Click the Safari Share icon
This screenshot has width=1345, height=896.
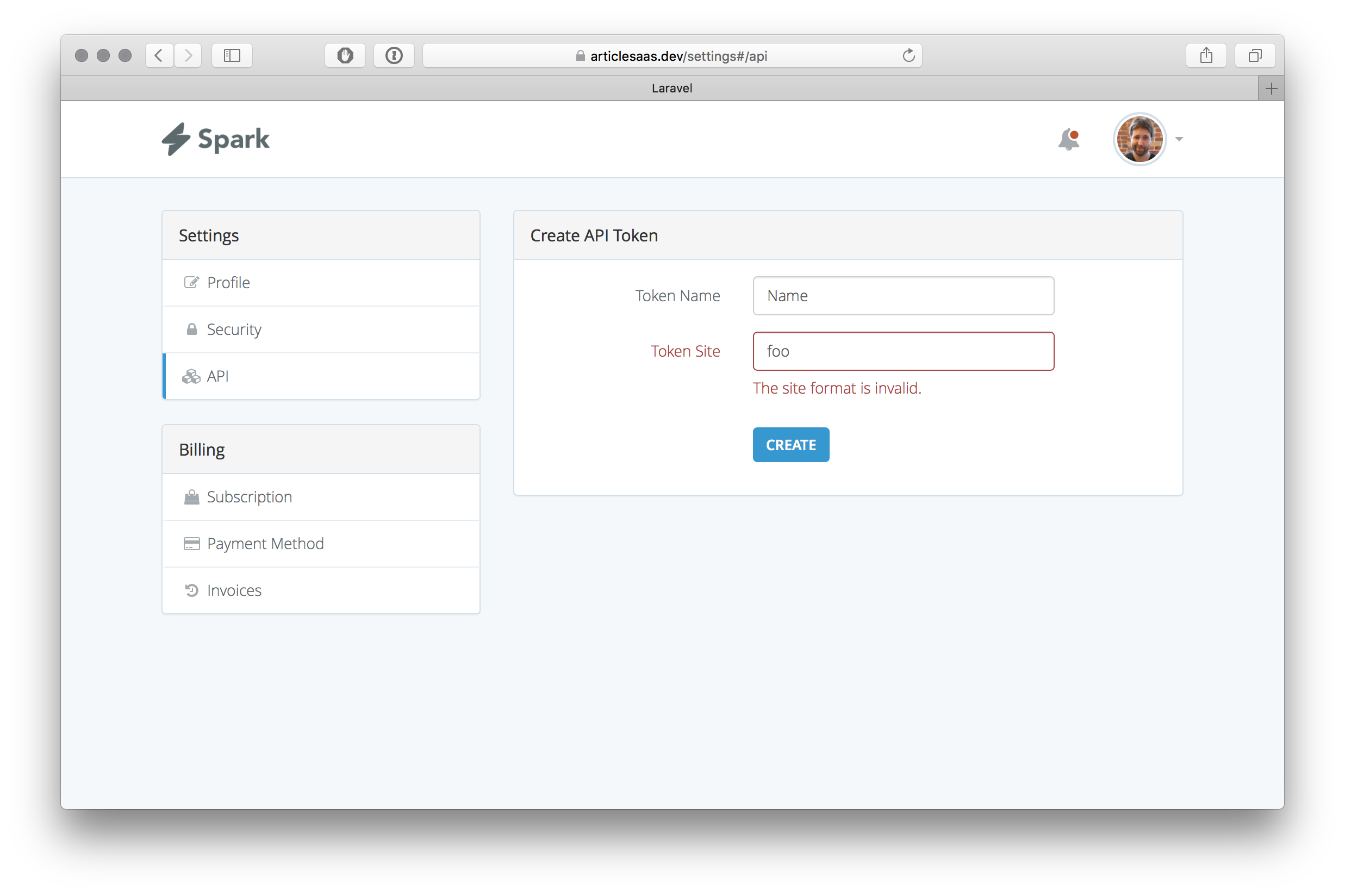point(1206,55)
